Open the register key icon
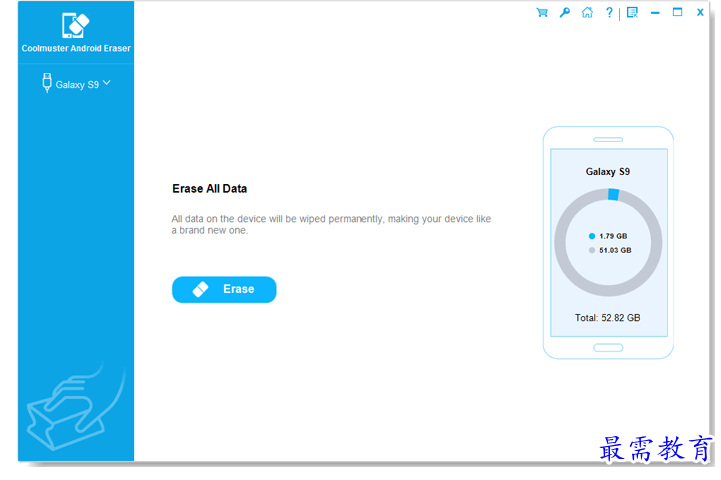This screenshot has width=721, height=480. point(565,12)
